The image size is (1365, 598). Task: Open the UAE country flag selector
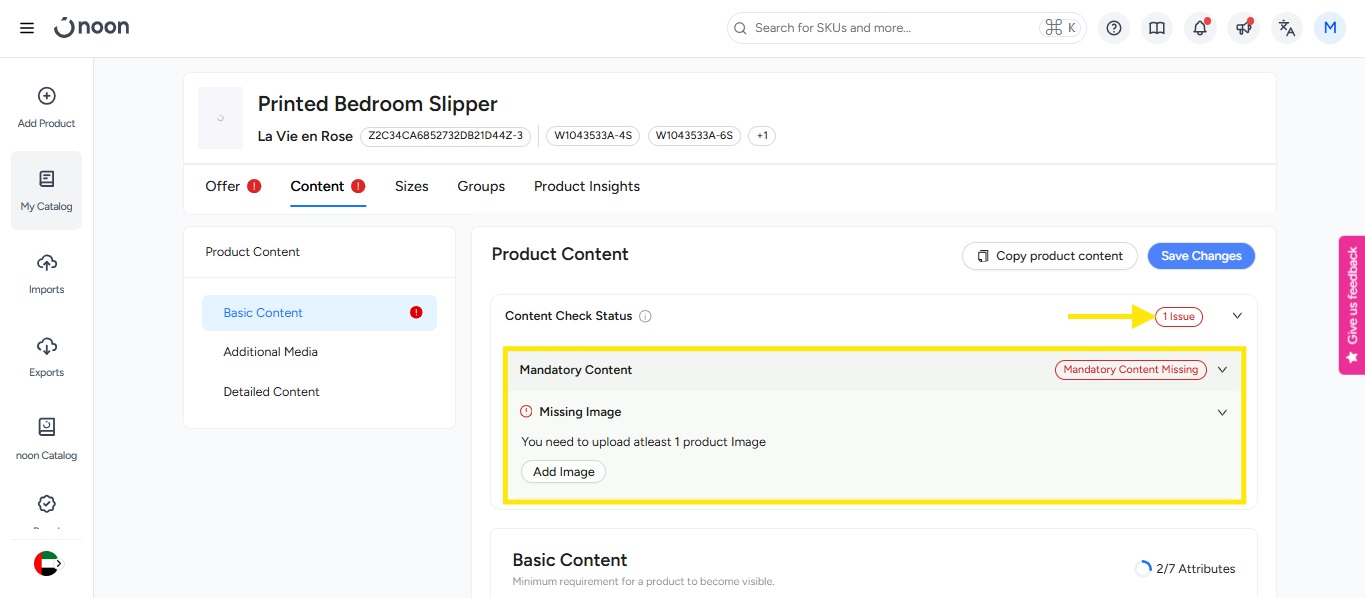46,563
